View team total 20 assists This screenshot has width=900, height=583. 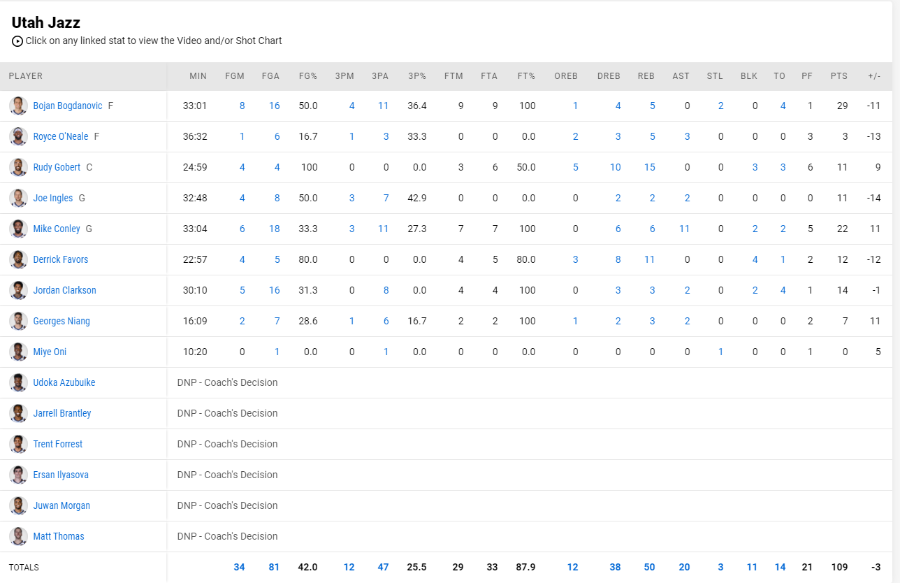click(x=684, y=567)
